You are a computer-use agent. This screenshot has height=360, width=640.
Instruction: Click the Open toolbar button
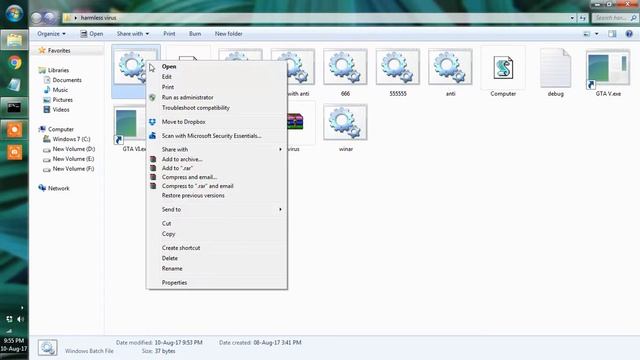pyautogui.click(x=91, y=34)
